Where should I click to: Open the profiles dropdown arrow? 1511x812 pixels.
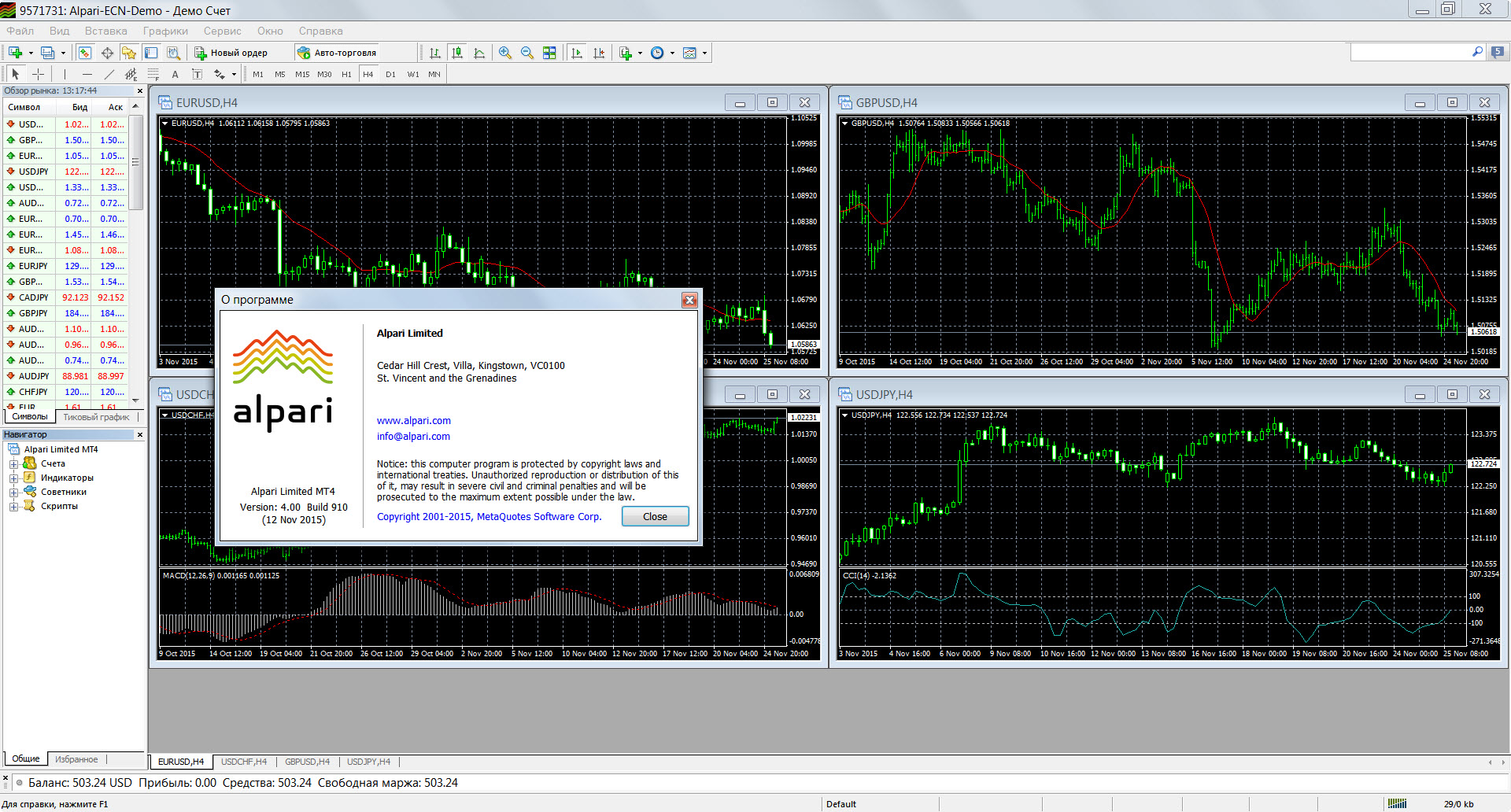63,53
